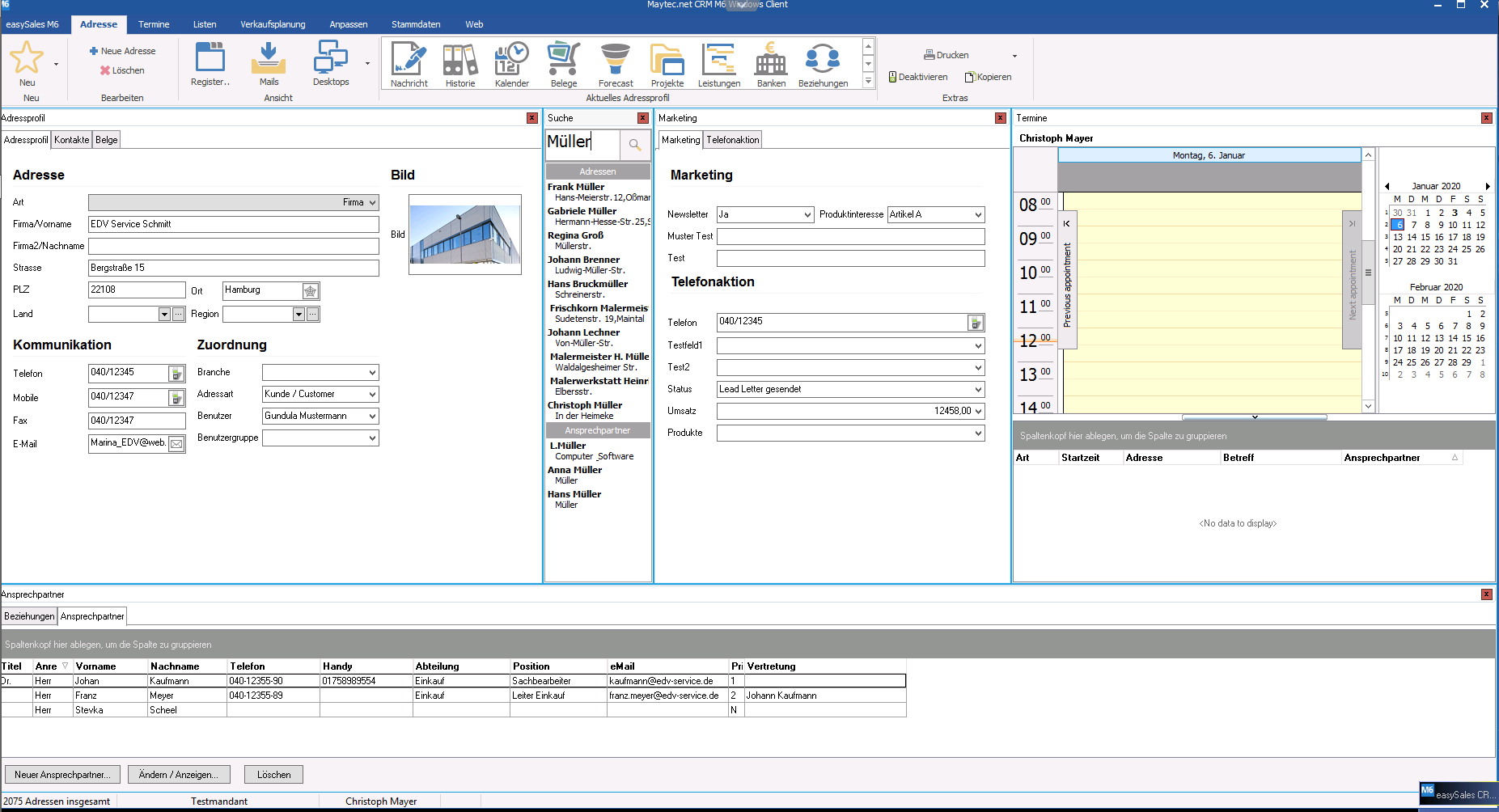This screenshot has height=812, width=1499.
Task: Open the Historie binders icon
Action: pyautogui.click(x=460, y=58)
